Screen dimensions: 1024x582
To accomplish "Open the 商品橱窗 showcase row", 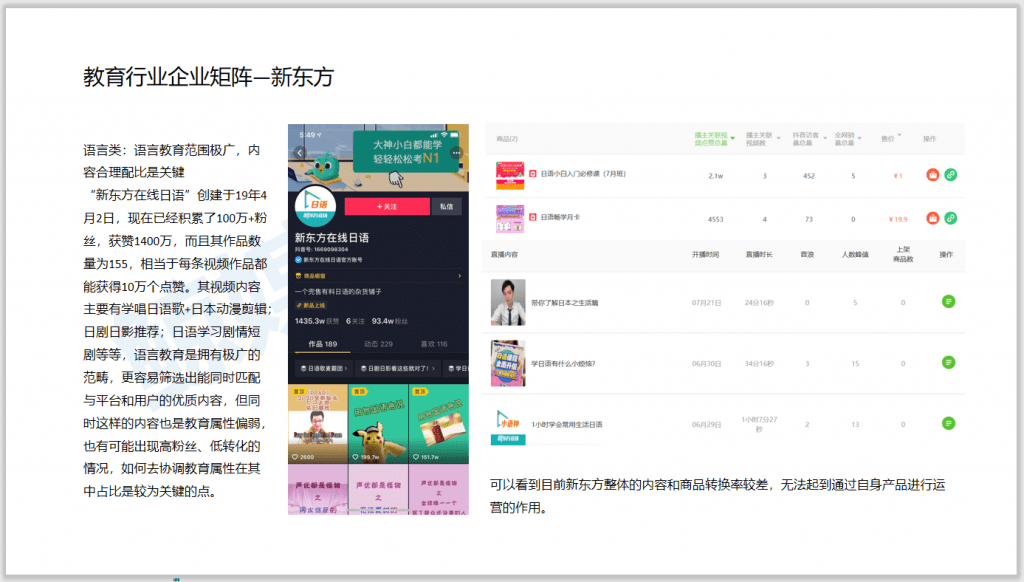I will [x=378, y=276].
